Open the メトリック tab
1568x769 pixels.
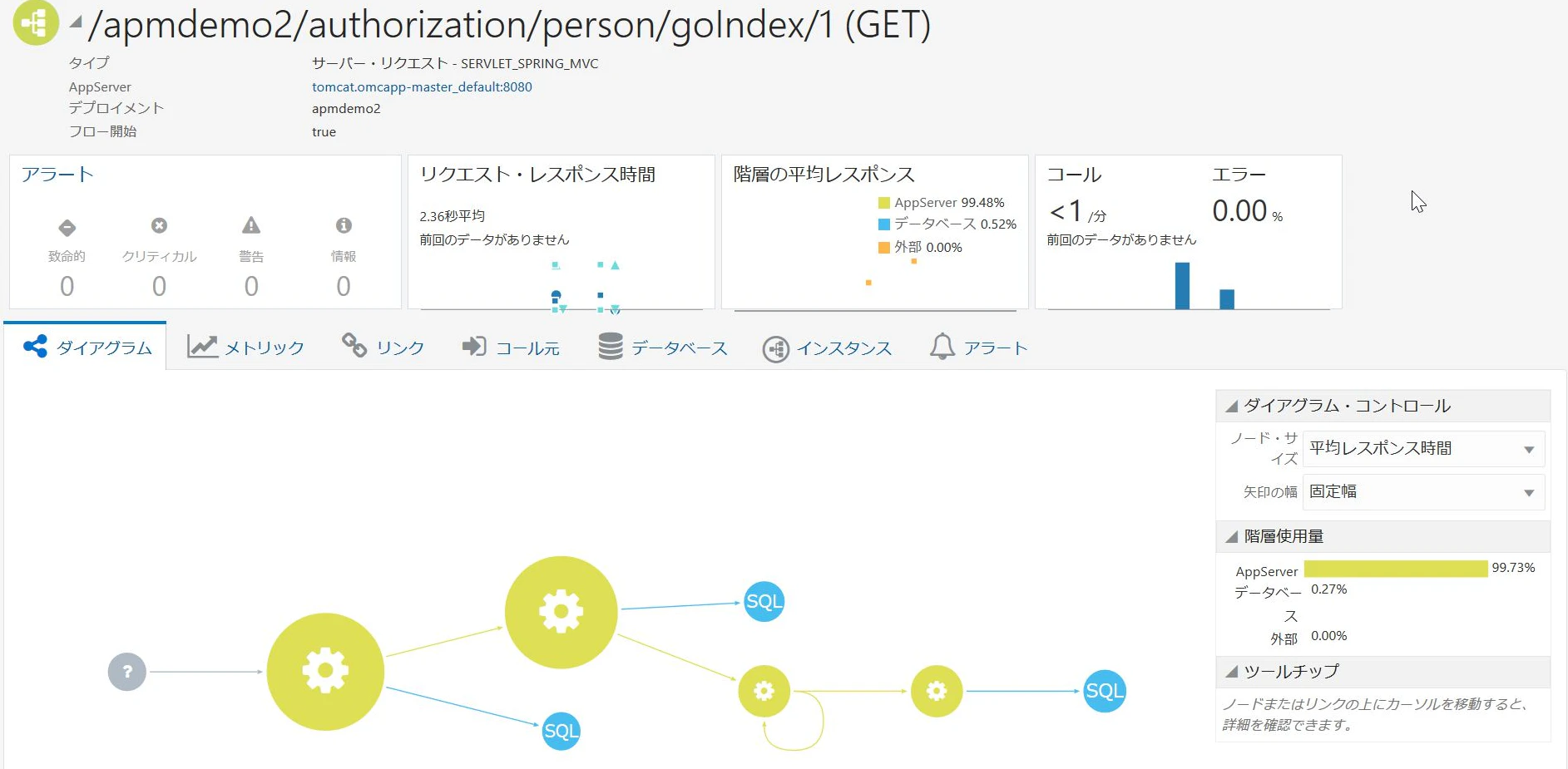click(x=245, y=348)
